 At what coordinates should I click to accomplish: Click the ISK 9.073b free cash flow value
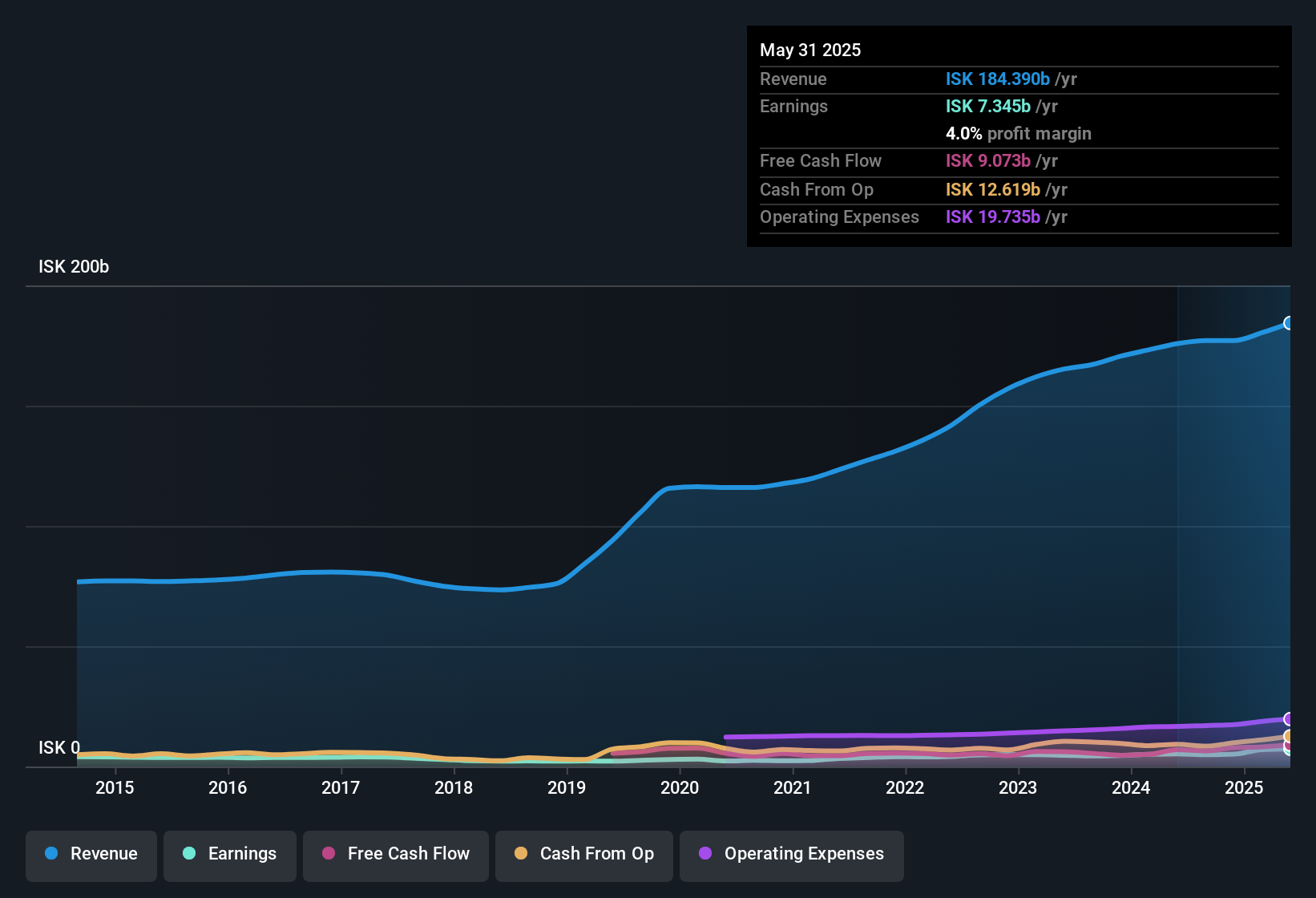pyautogui.click(x=988, y=160)
